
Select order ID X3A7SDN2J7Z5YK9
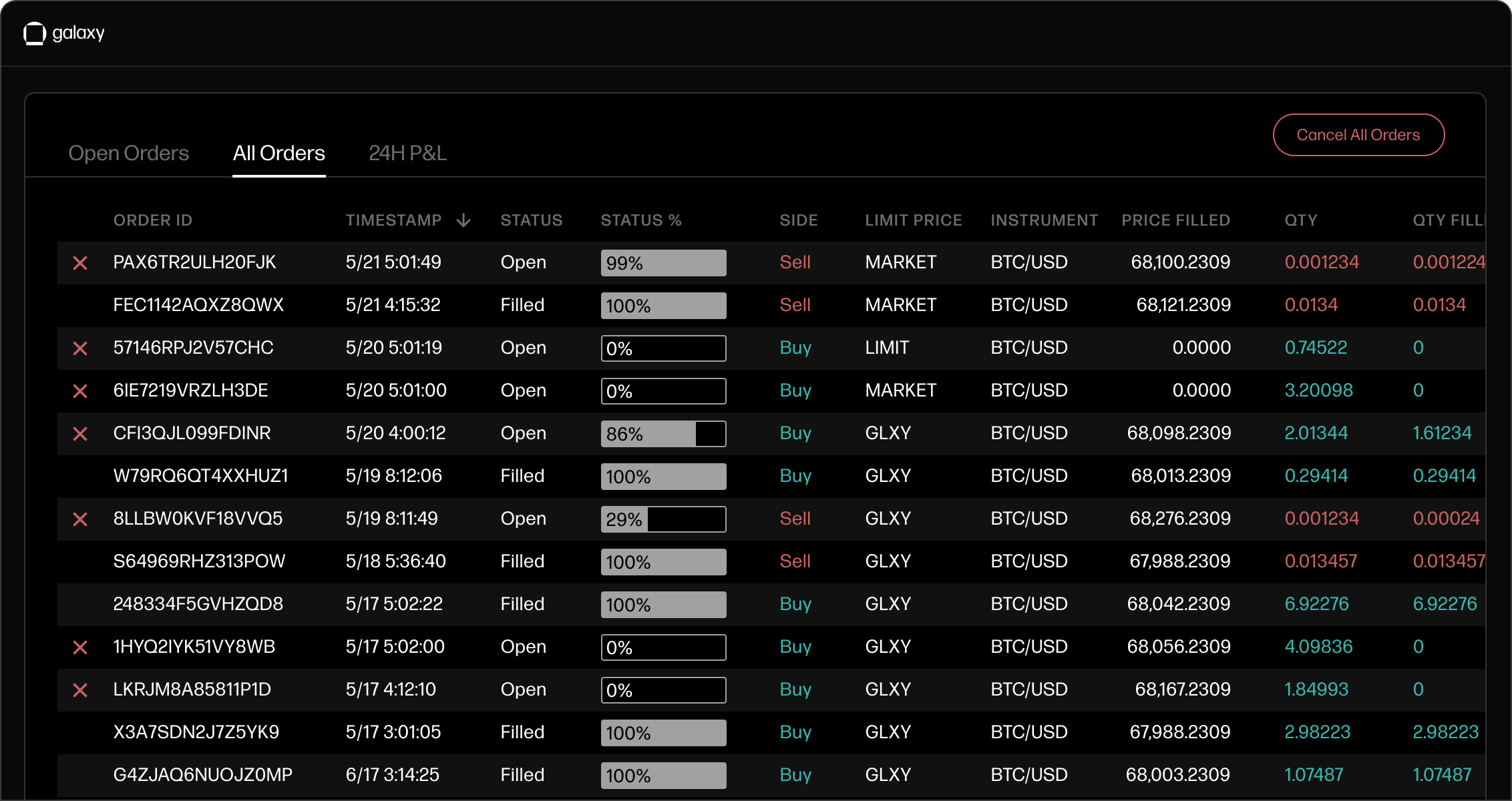(x=196, y=732)
